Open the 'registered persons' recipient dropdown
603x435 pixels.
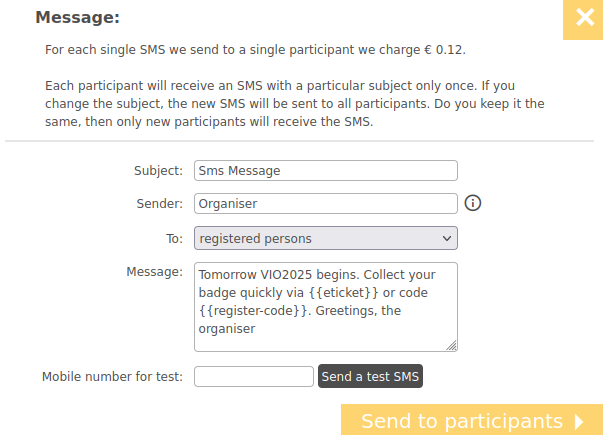pyautogui.click(x=326, y=238)
